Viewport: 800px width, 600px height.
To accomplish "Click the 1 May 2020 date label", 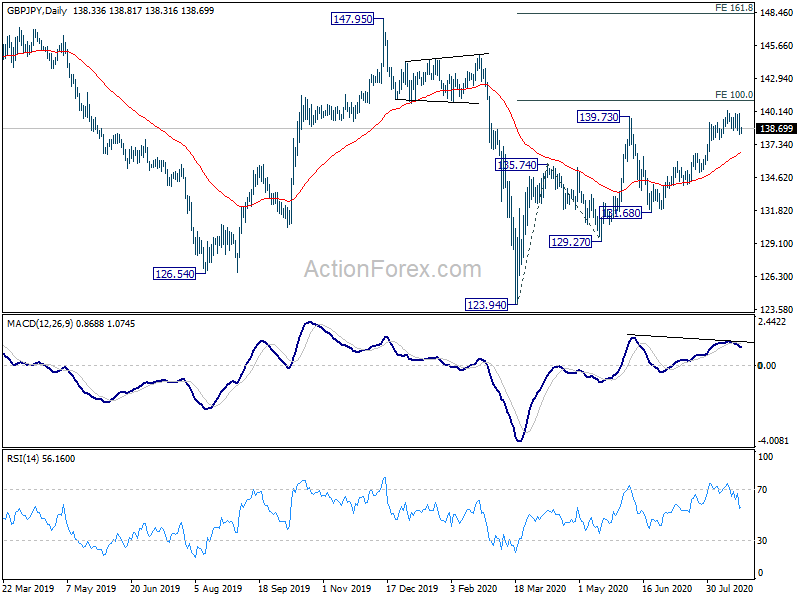I will (x=604, y=589).
